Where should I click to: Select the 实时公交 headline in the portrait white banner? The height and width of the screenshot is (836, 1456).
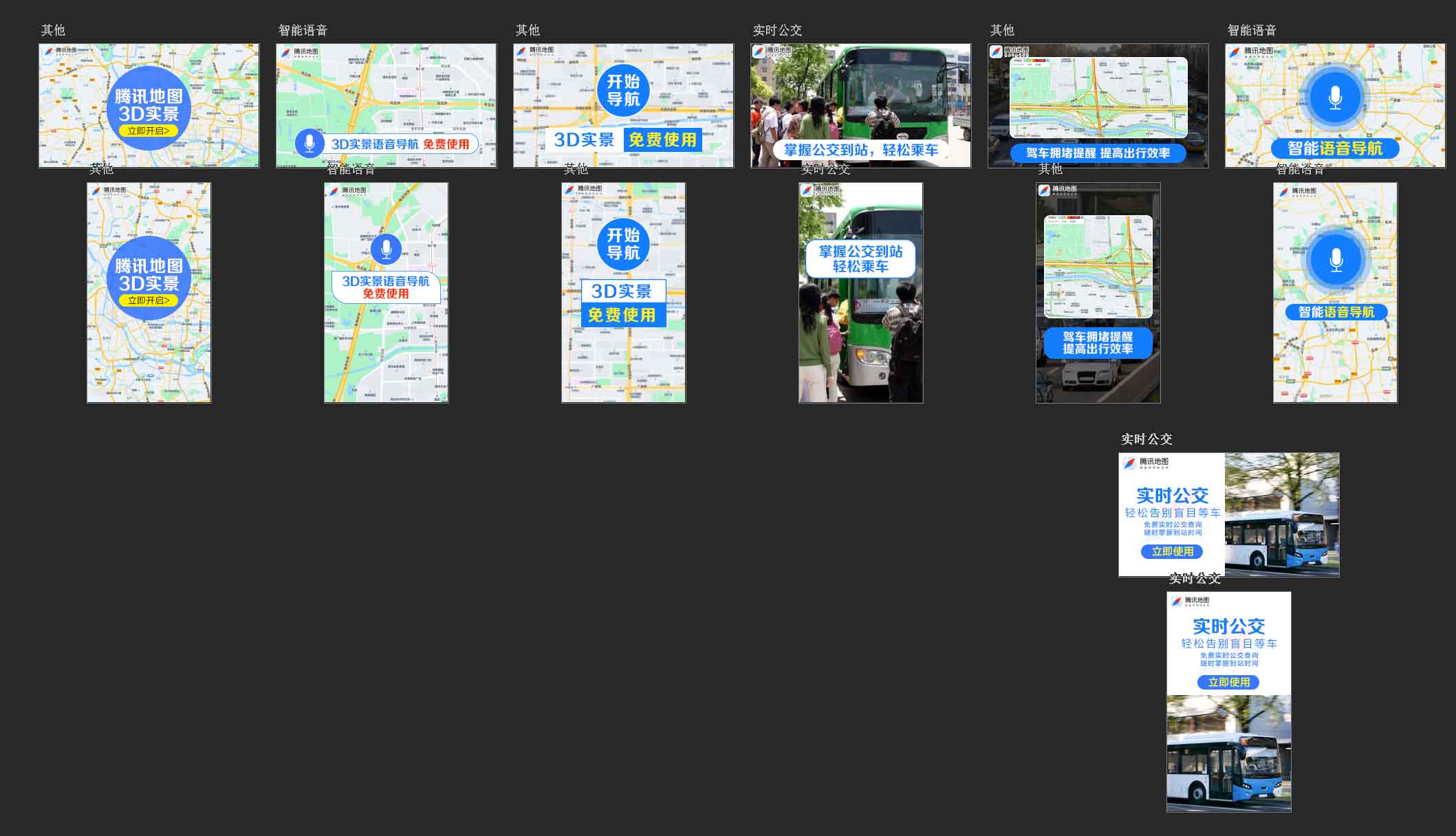point(1229,626)
